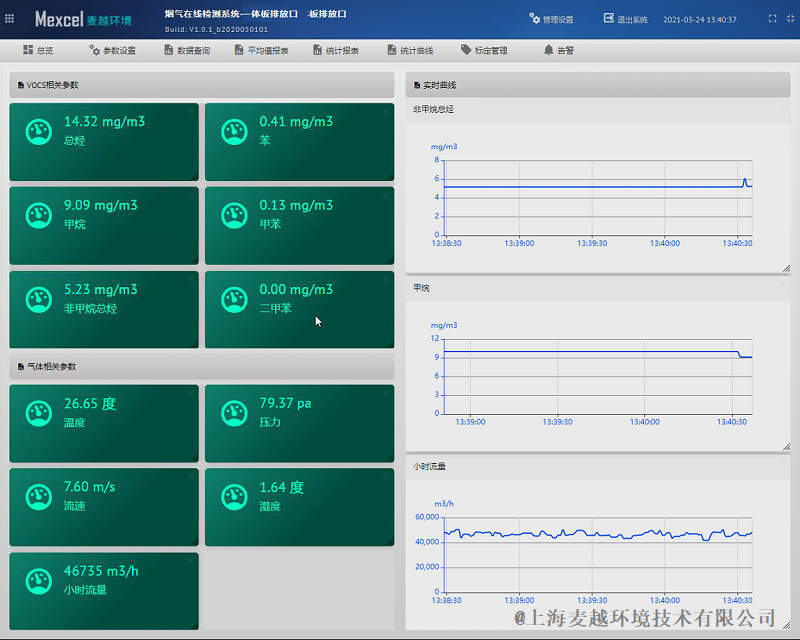Click the gauge icon on the 苯 card

pyautogui.click(x=233, y=130)
